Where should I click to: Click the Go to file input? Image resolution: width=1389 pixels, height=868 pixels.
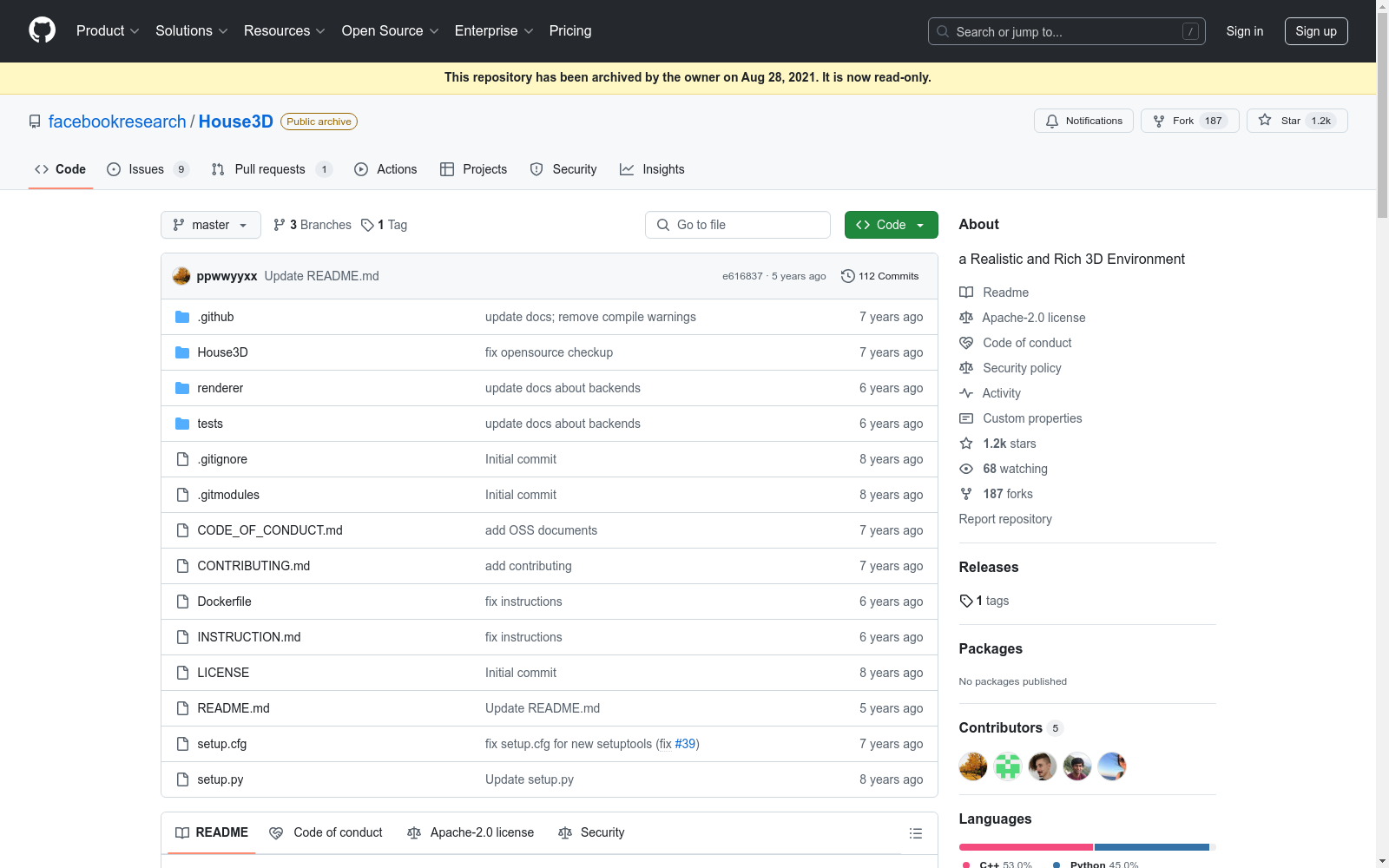pos(738,225)
